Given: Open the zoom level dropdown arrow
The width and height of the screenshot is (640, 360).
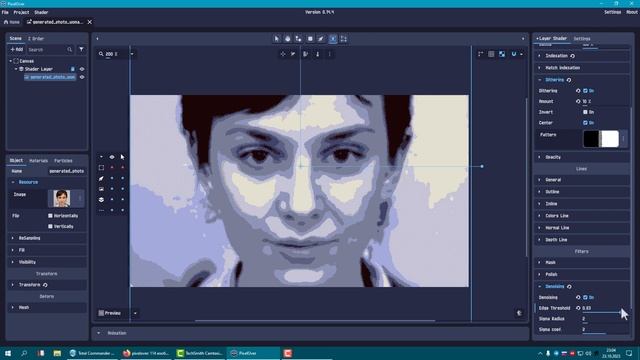Looking at the screenshot, I should [132, 54].
